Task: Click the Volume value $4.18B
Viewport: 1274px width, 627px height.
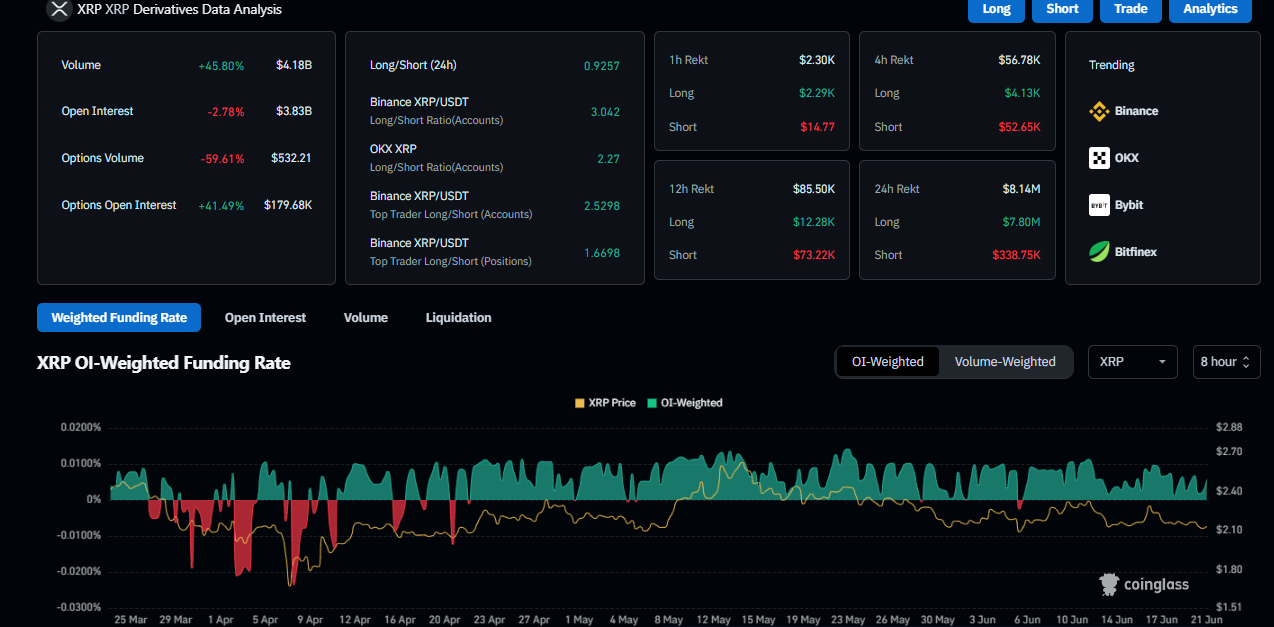Action: coord(294,65)
